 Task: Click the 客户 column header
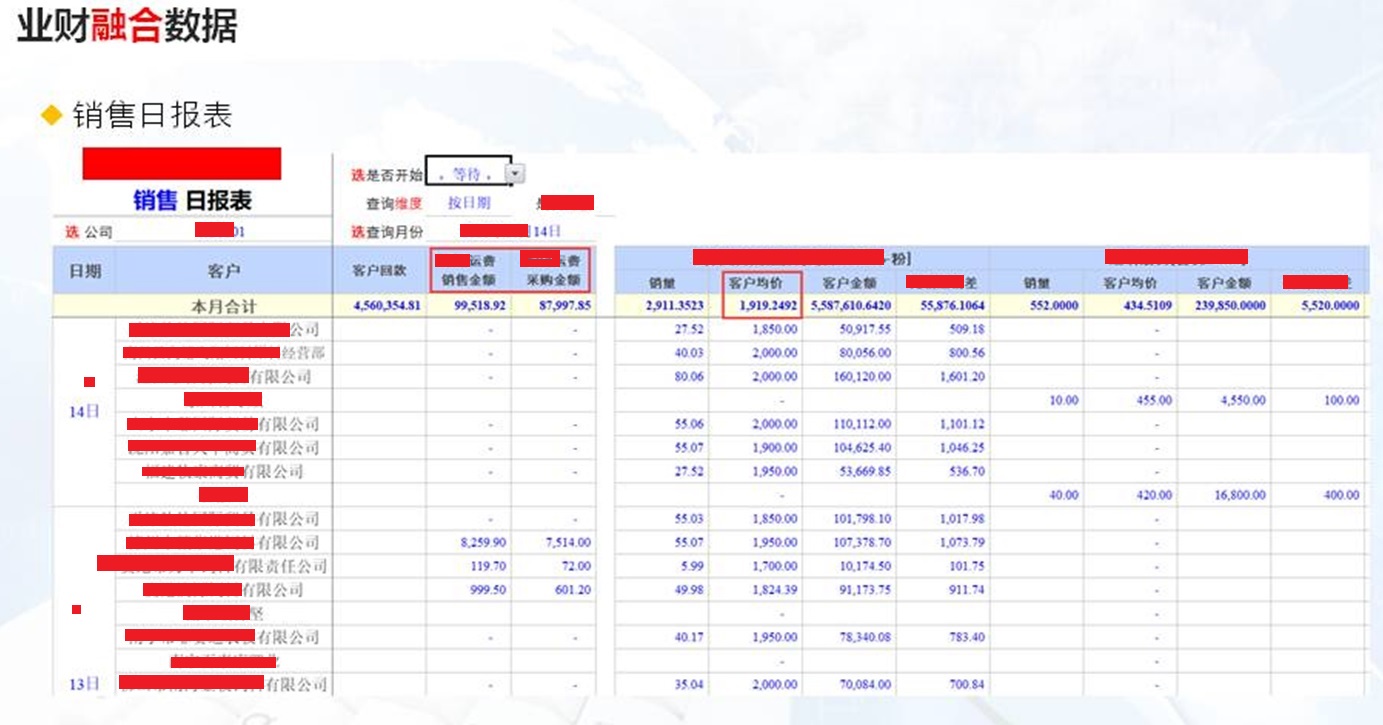coord(224,271)
